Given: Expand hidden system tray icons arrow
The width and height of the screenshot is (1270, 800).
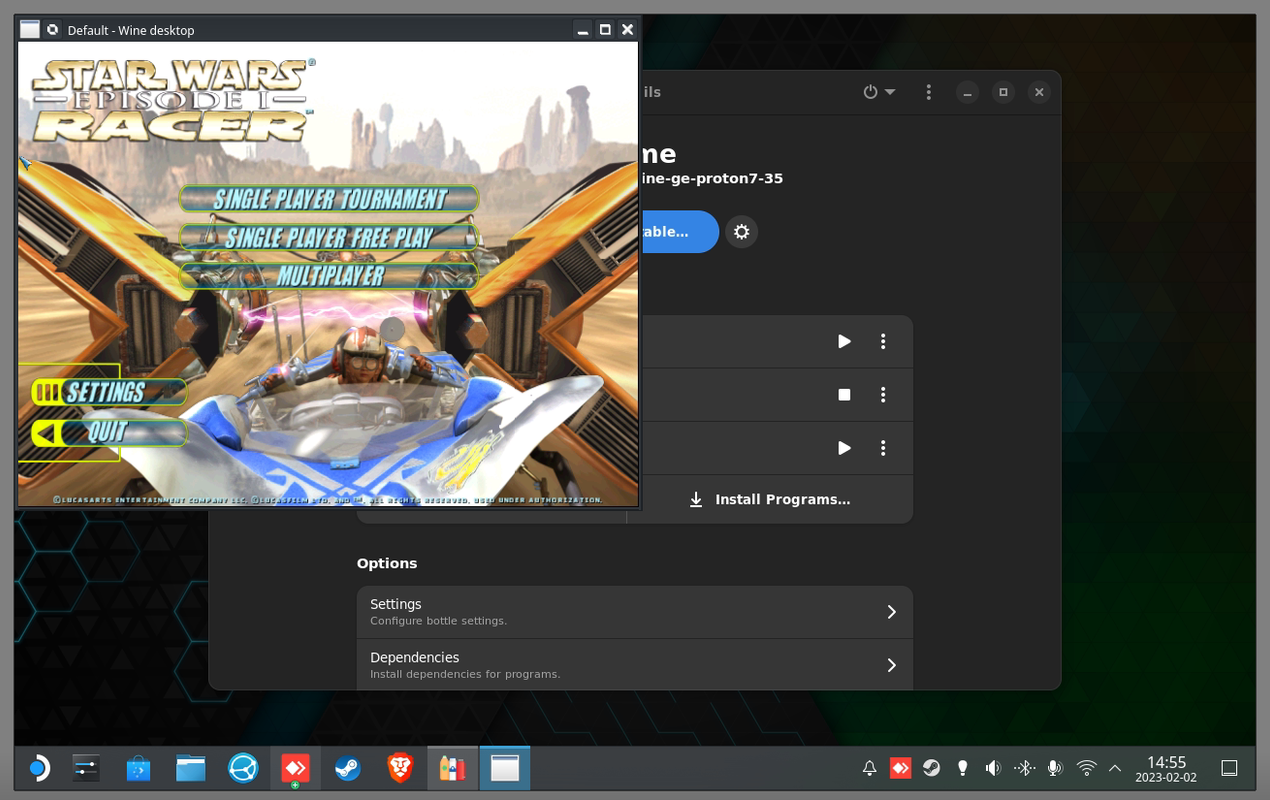Looking at the screenshot, I should coord(1115,768).
